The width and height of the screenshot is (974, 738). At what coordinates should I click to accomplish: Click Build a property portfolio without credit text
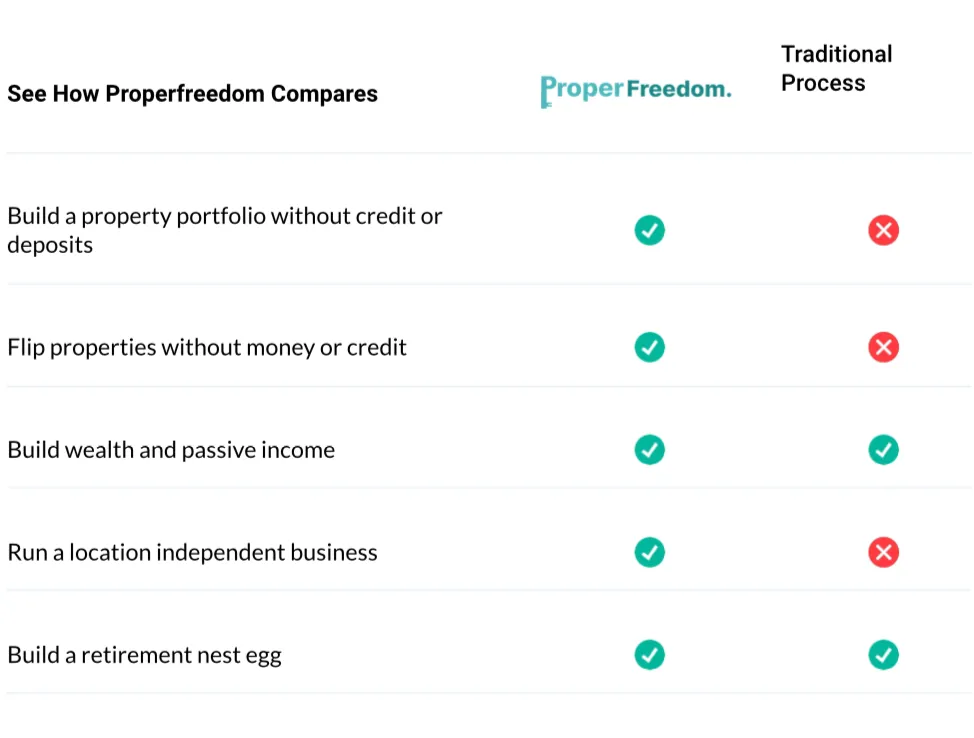[x=224, y=216]
